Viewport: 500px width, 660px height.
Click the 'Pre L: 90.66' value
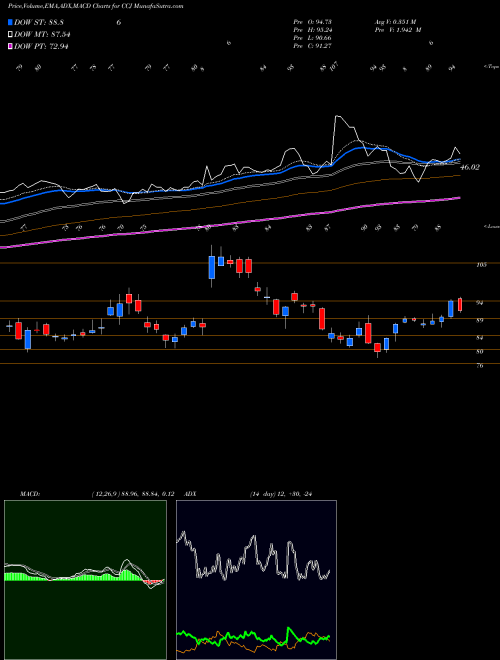tap(313, 38)
